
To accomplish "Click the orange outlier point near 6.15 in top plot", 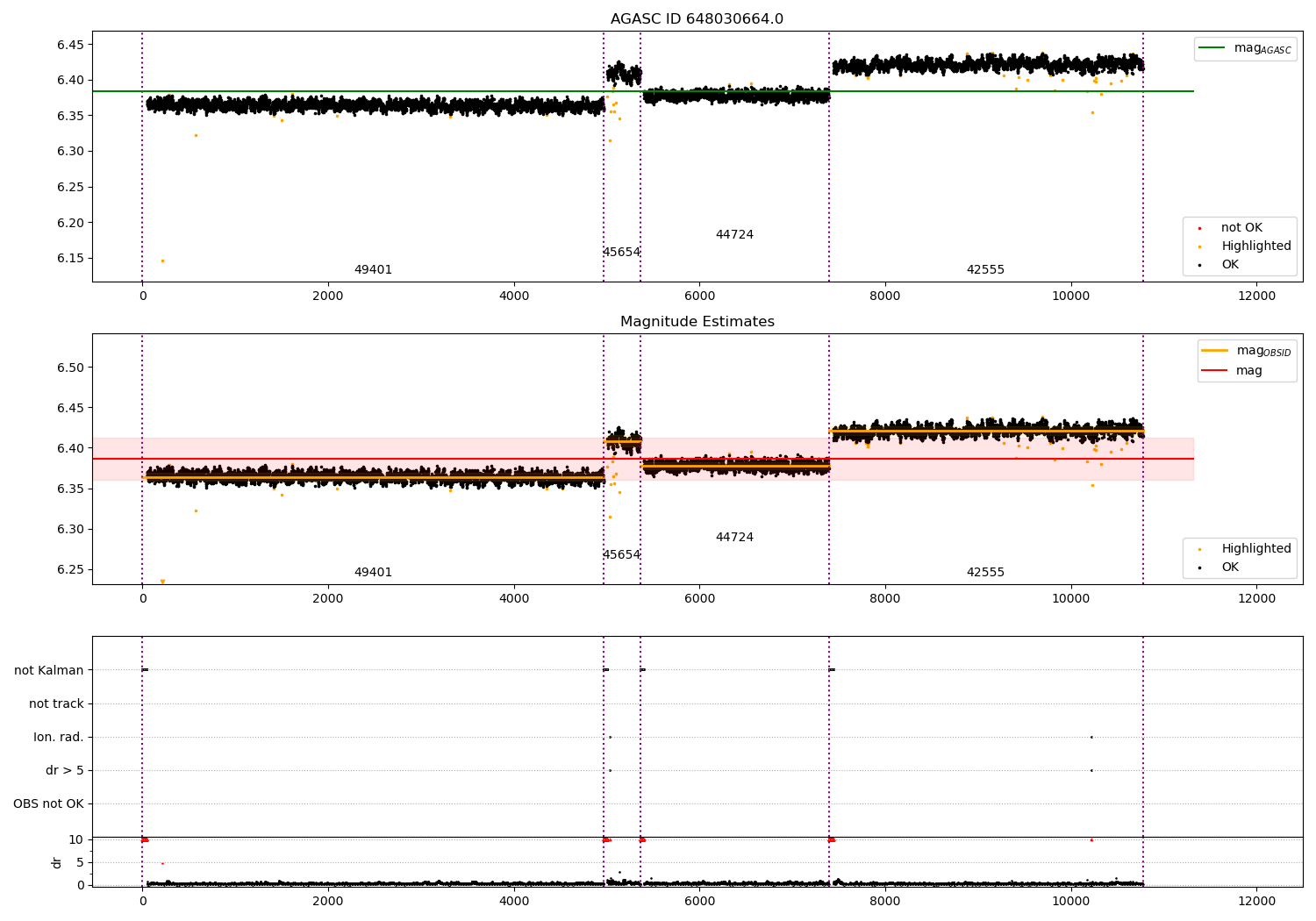I will pyautogui.click(x=162, y=261).
